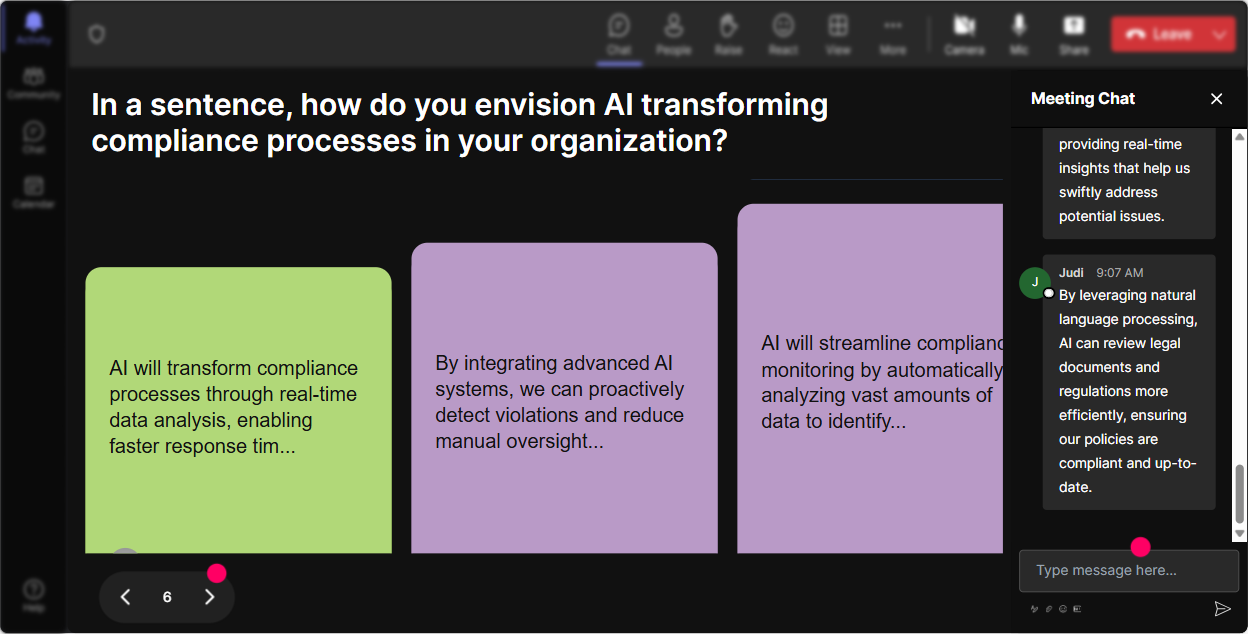The width and height of the screenshot is (1248, 634).
Task: Mute or unmute the Mic
Action: click(1019, 34)
